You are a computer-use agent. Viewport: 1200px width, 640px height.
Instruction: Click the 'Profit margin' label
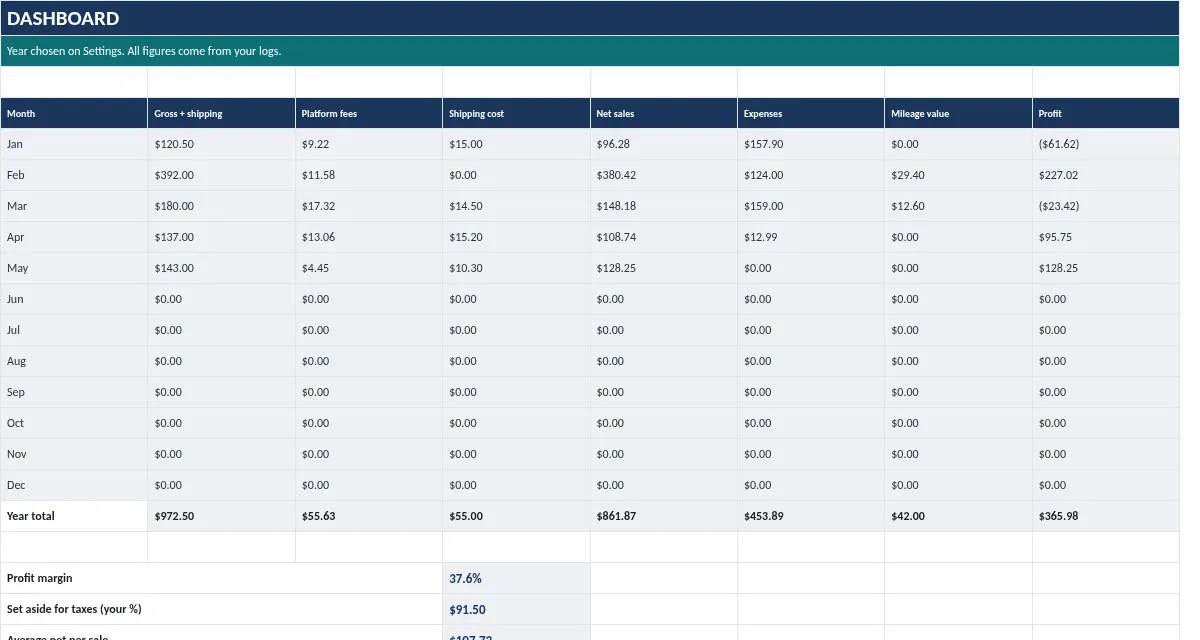coord(221,578)
